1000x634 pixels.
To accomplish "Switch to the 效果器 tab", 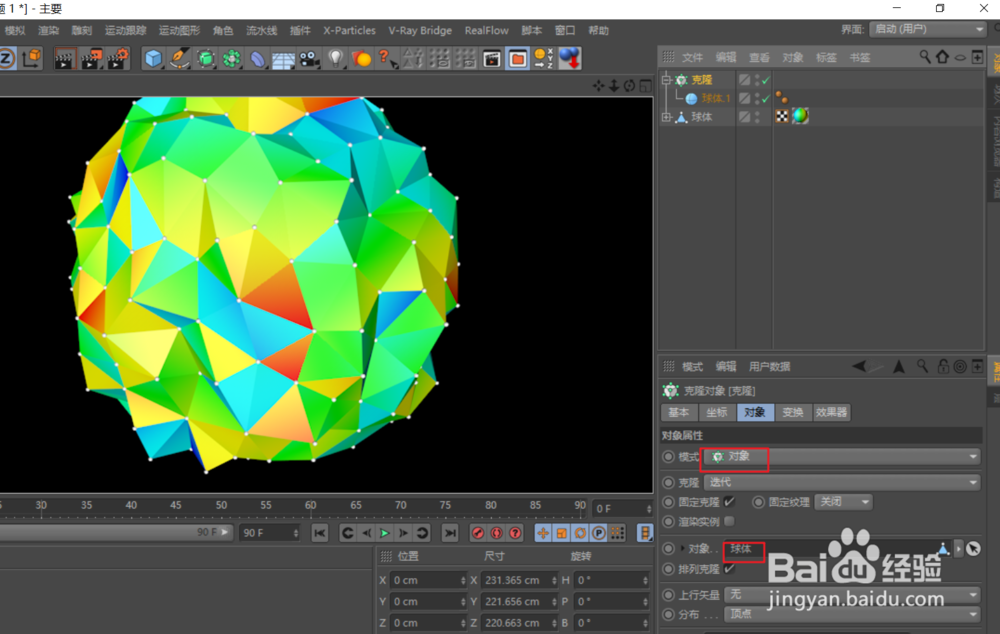I will [832, 413].
